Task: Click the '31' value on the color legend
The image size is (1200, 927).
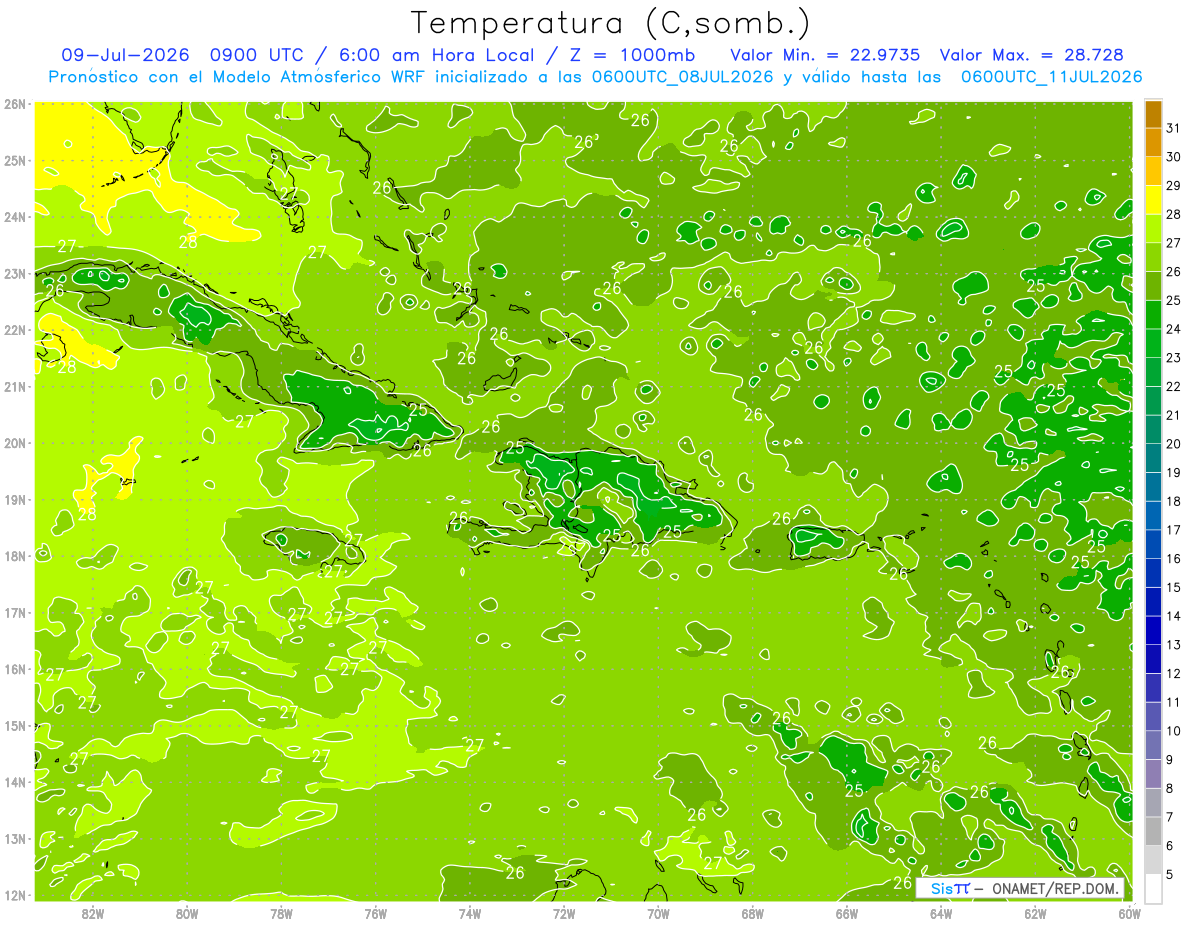Action: click(1173, 128)
